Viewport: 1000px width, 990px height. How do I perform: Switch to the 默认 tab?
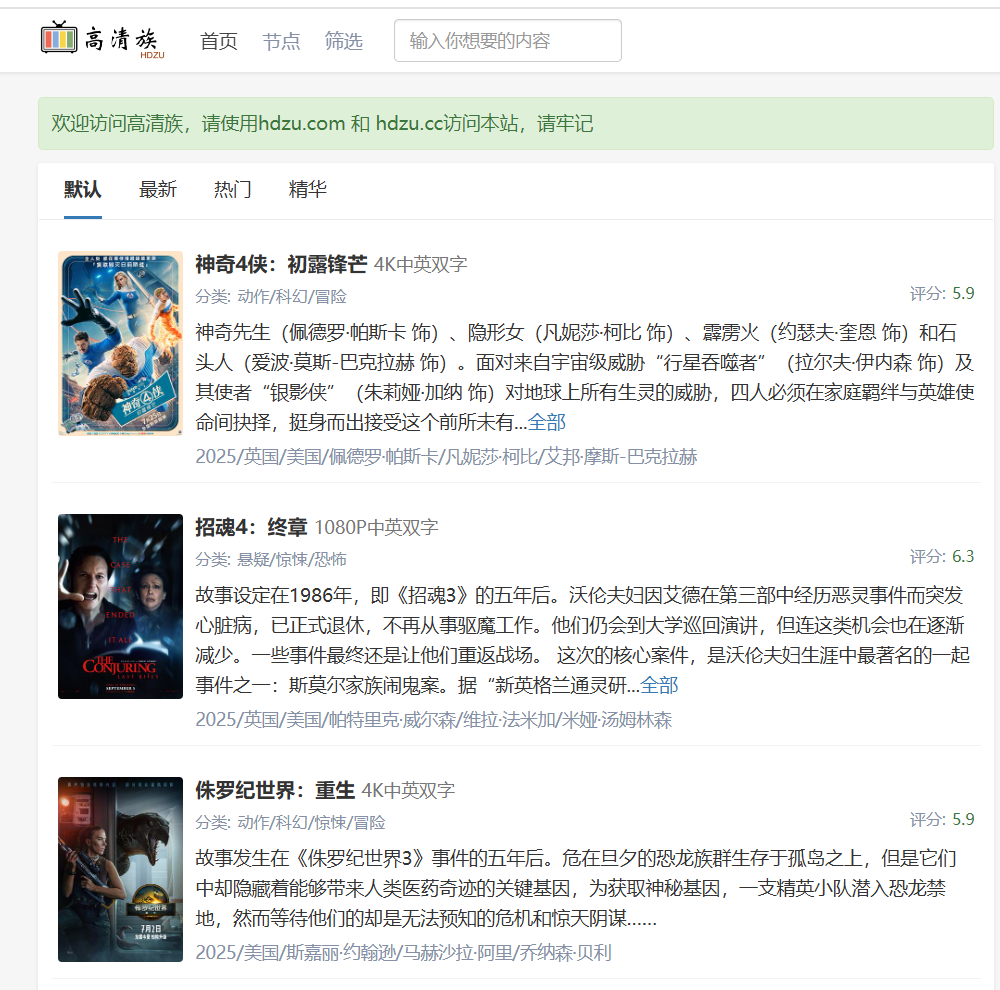pyautogui.click(x=82, y=189)
